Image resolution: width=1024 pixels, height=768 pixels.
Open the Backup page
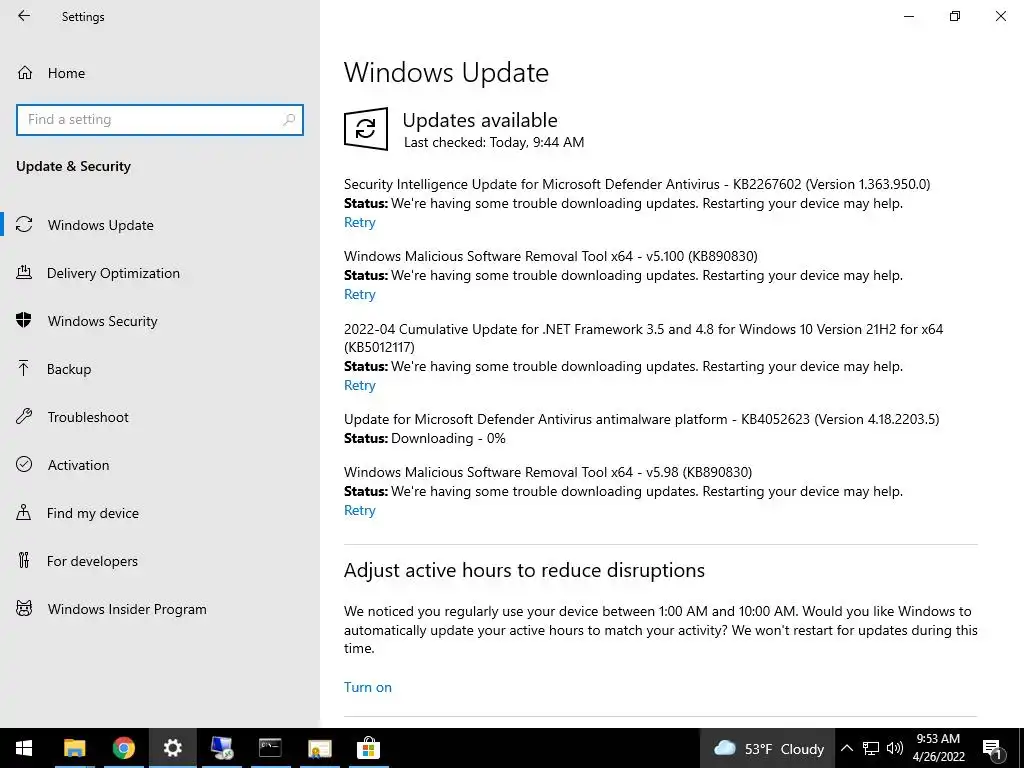[x=69, y=369]
